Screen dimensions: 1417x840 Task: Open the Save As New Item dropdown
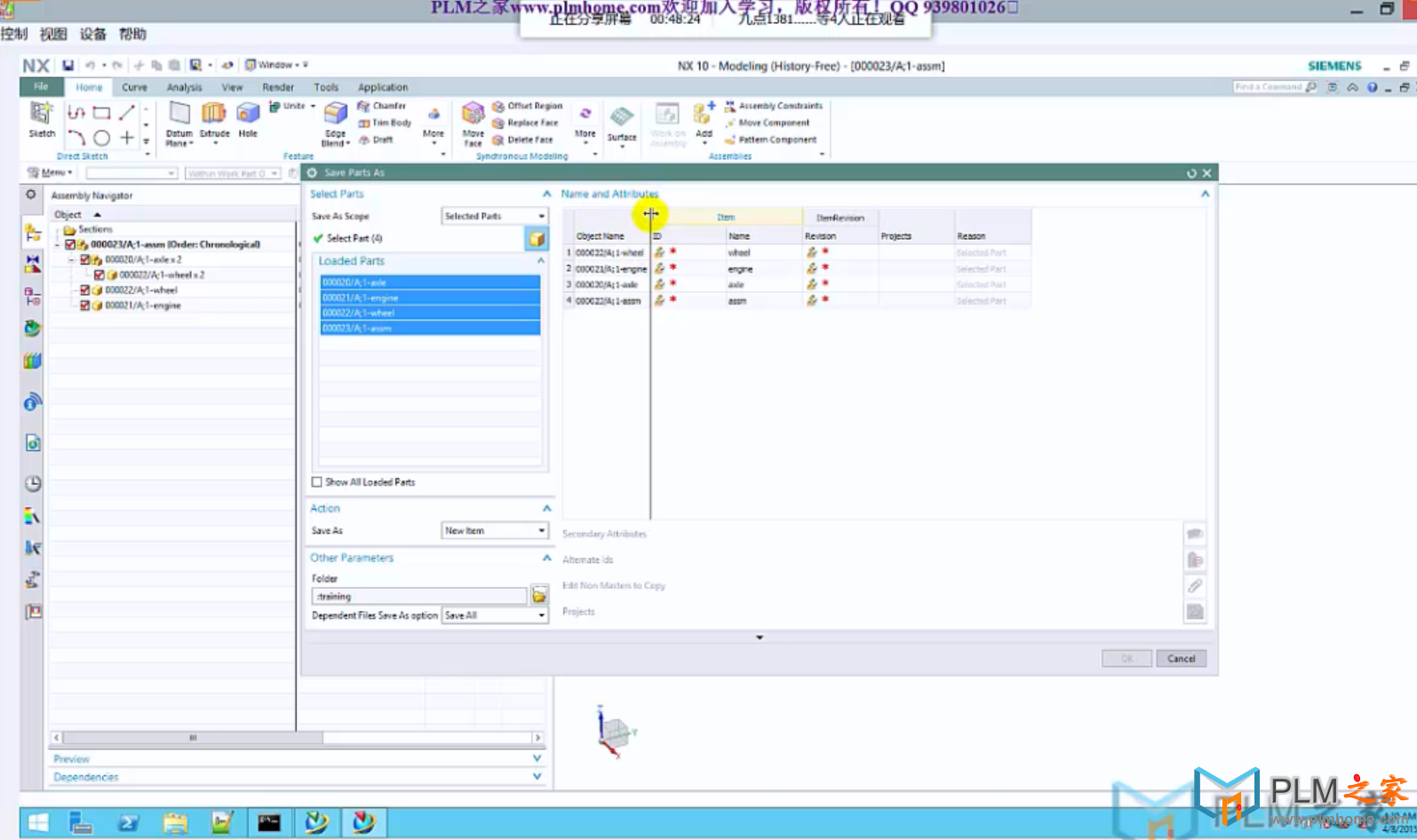(x=495, y=530)
